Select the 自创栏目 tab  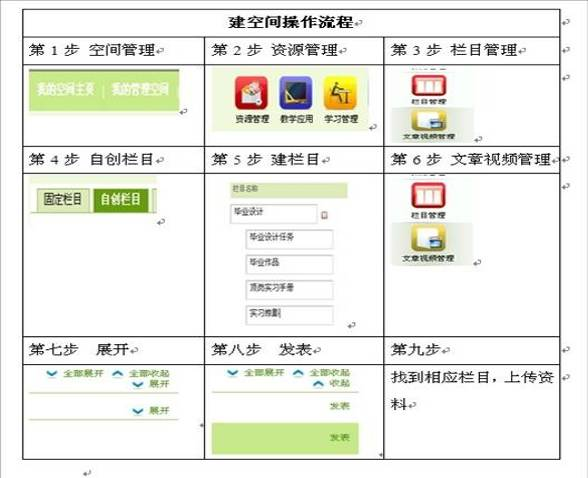[x=121, y=199]
